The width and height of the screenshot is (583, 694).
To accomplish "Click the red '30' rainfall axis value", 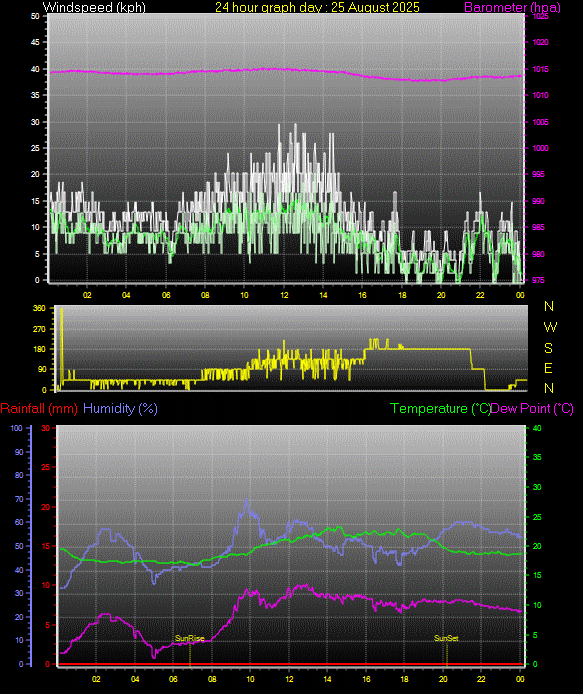I will click(x=45, y=428).
